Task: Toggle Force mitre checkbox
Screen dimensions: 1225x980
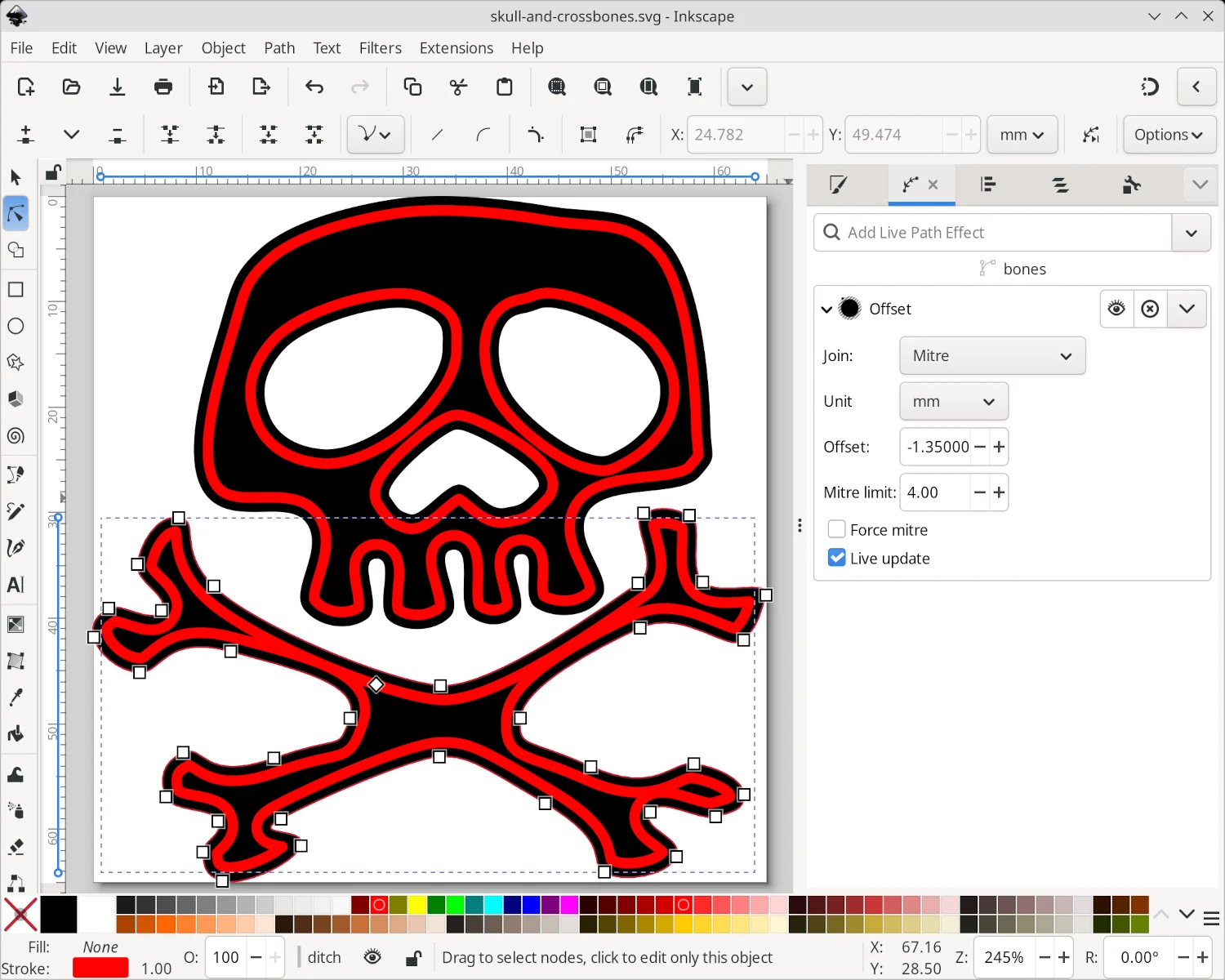Action: coord(836,529)
